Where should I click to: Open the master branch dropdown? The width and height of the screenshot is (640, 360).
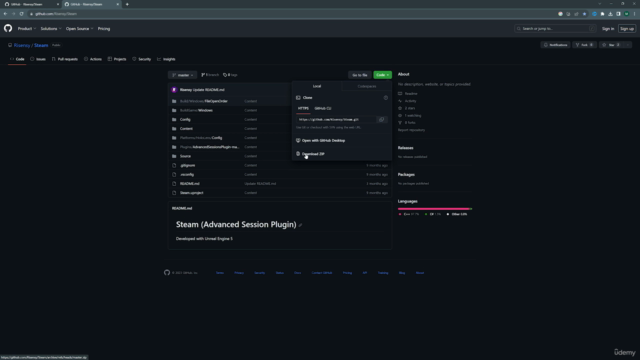click(x=182, y=75)
